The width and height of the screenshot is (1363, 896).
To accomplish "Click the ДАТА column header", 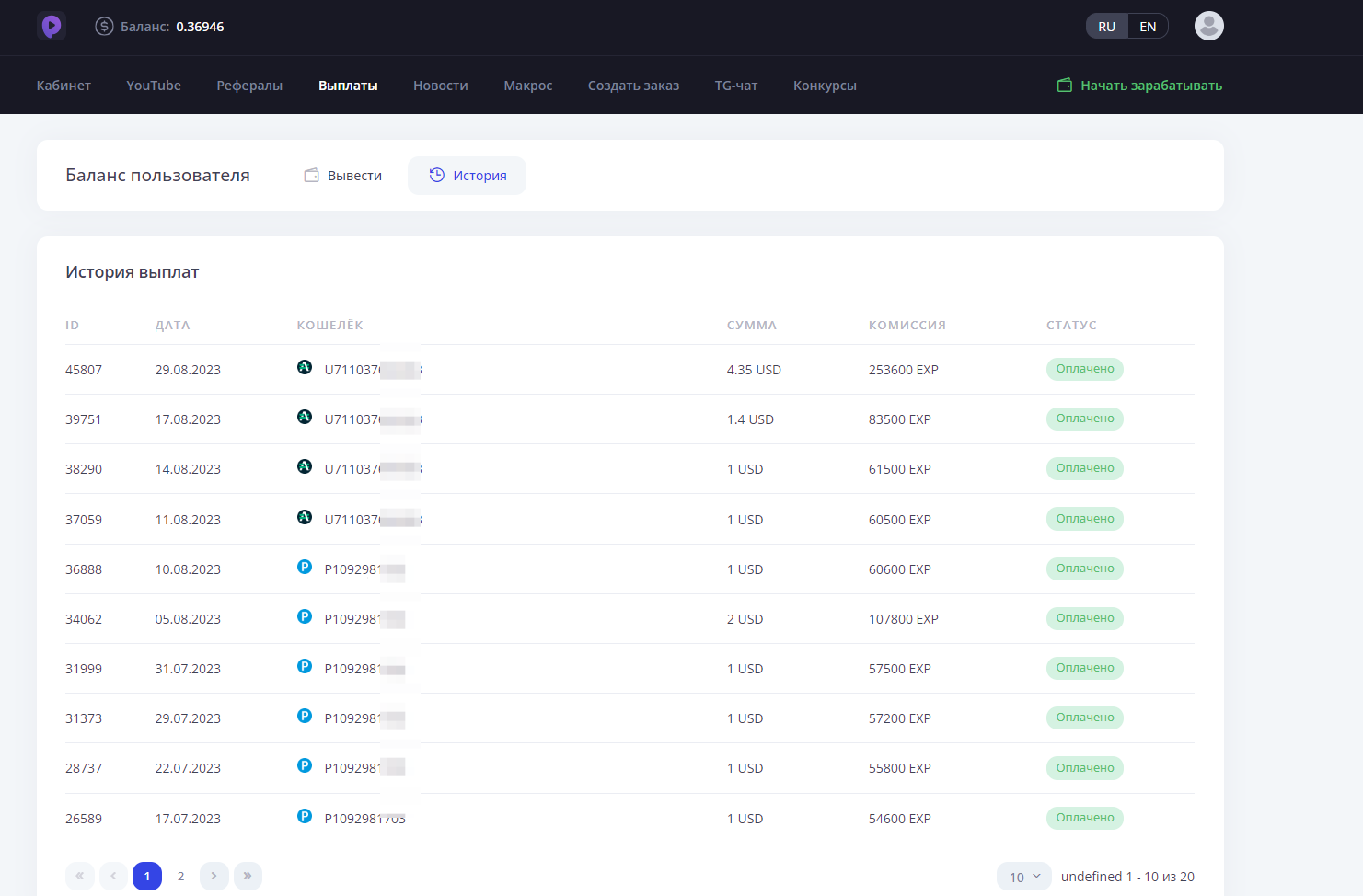I will pyautogui.click(x=173, y=326).
